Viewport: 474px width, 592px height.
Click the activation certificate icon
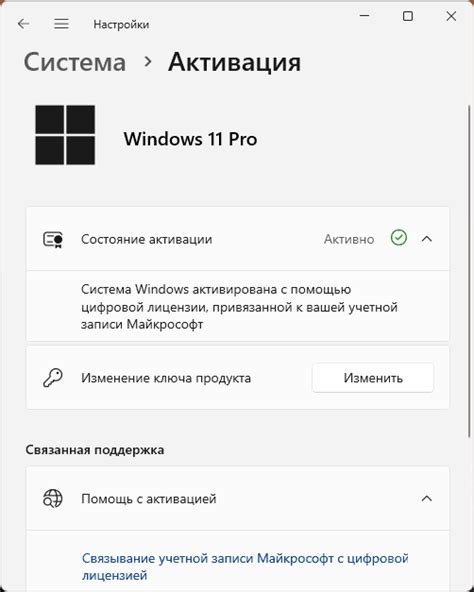pyautogui.click(x=53, y=239)
